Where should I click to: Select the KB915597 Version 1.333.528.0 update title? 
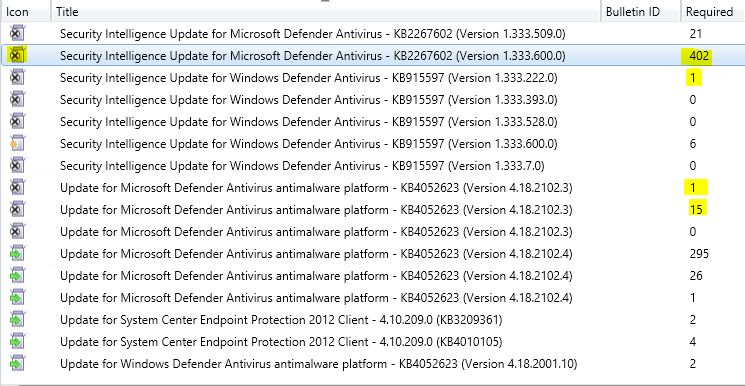[309, 122]
